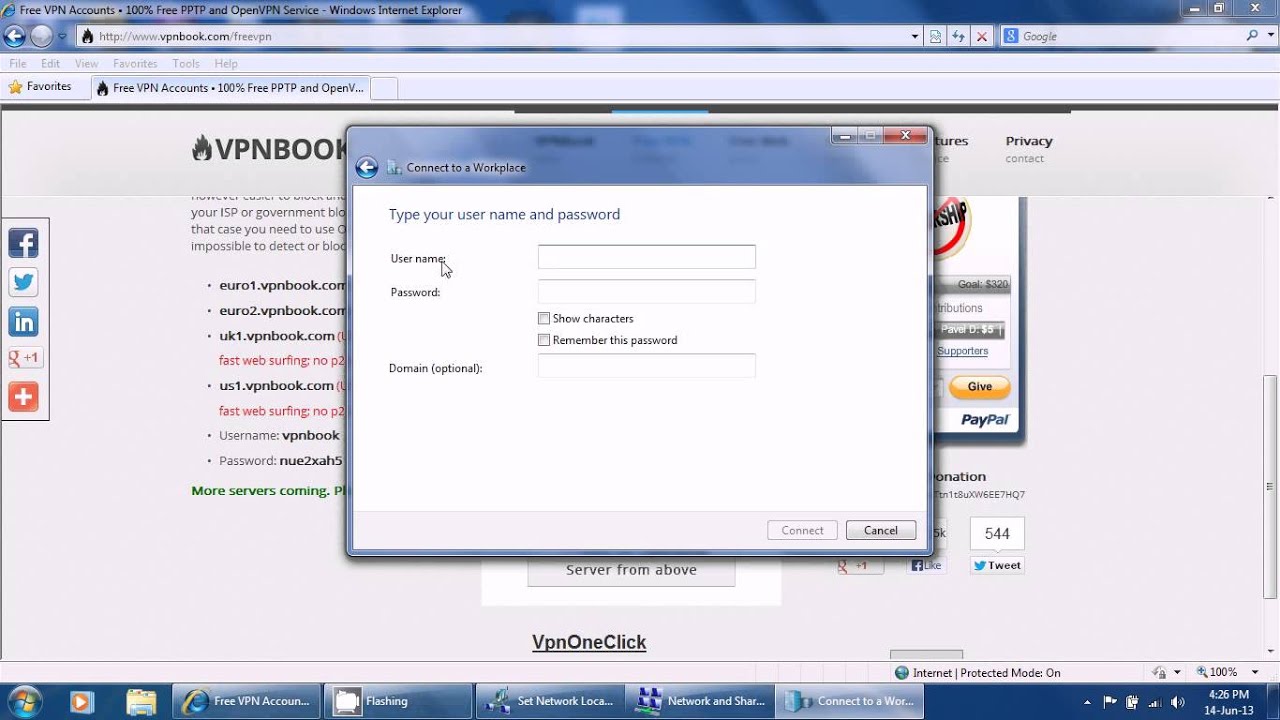1280x720 pixels.
Task: Open the VpnOneClick link
Action: pos(589,642)
